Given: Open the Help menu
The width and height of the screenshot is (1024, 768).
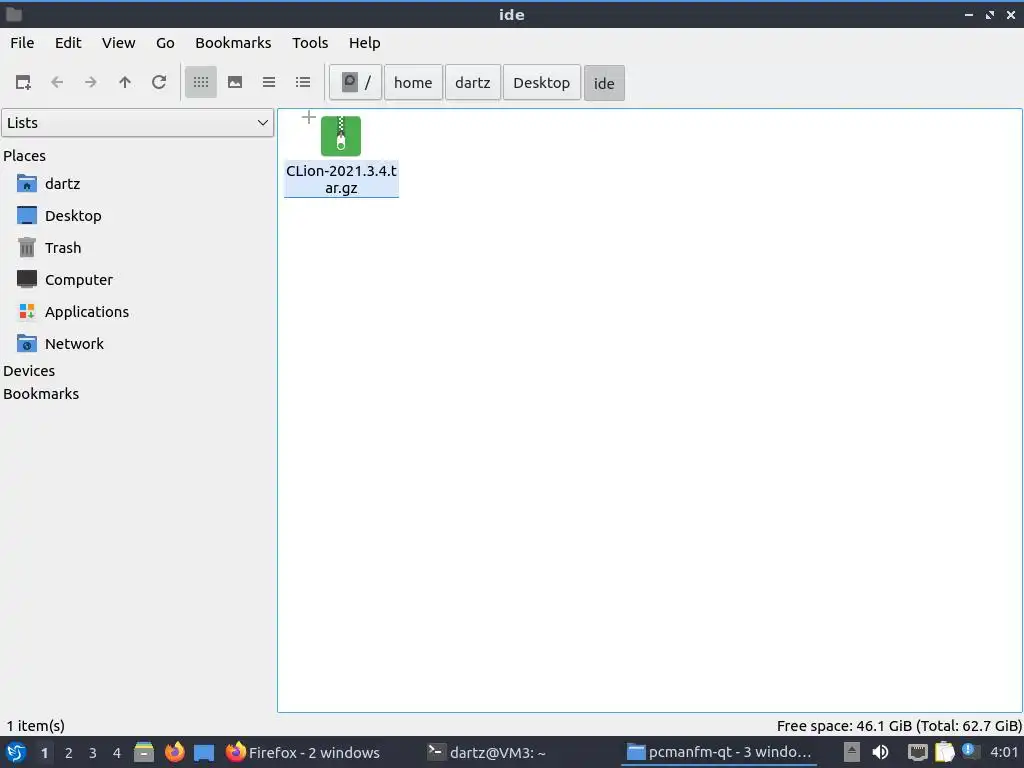Looking at the screenshot, I should point(364,43).
